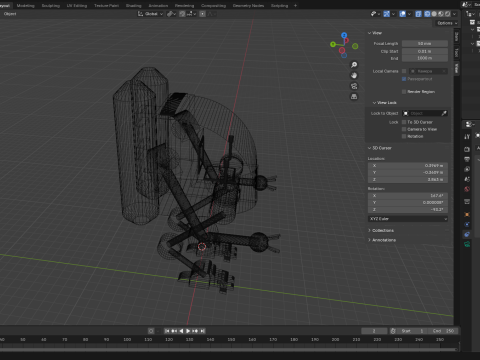This screenshot has height=360, width=480.
Task: Select rendered viewport shading mode
Action: (447, 14)
